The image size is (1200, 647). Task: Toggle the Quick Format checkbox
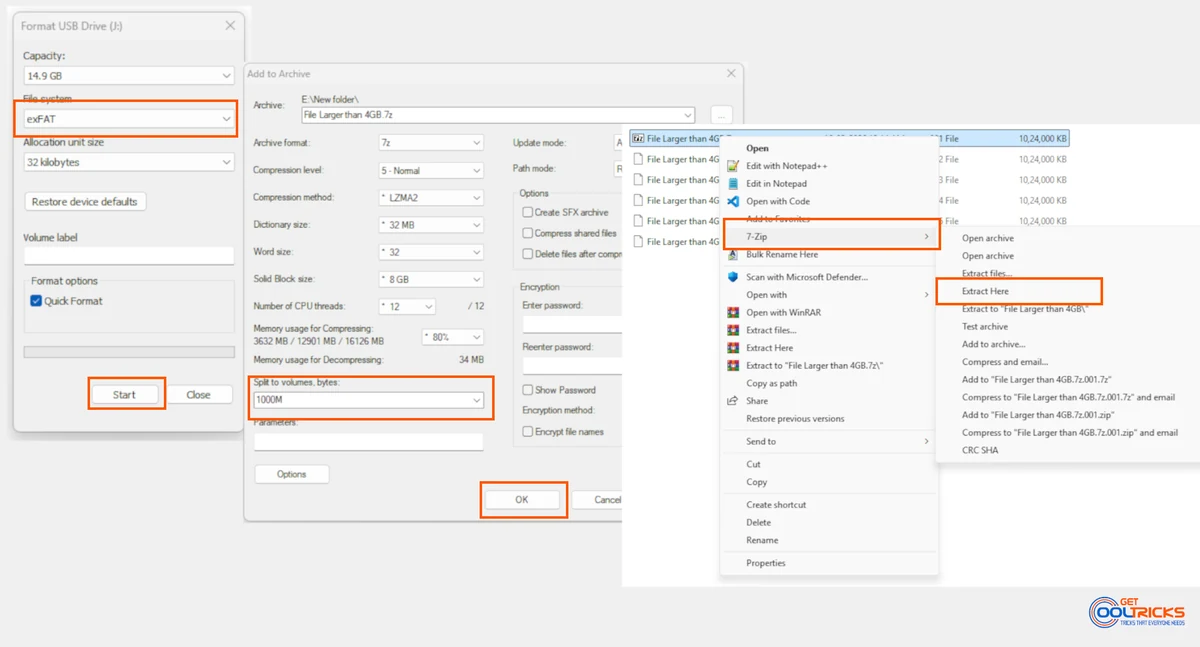click(36, 300)
